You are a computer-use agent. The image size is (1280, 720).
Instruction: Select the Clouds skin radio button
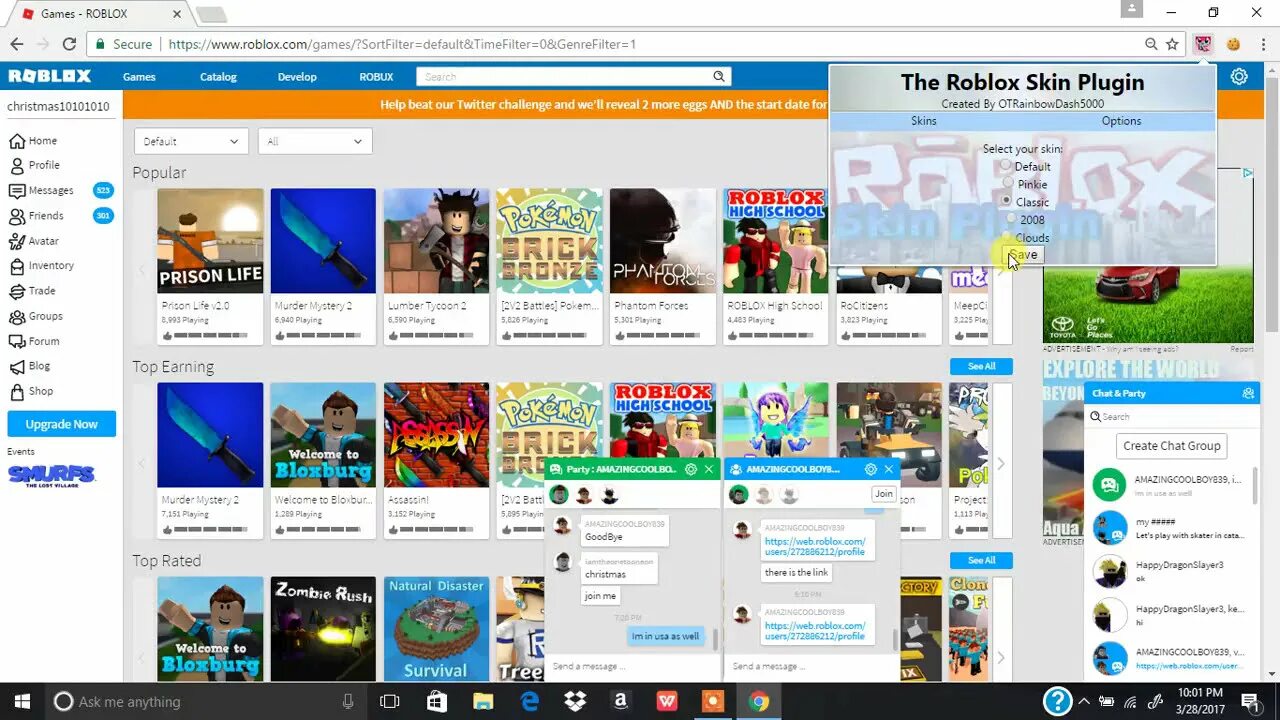pyautogui.click(x=1007, y=237)
